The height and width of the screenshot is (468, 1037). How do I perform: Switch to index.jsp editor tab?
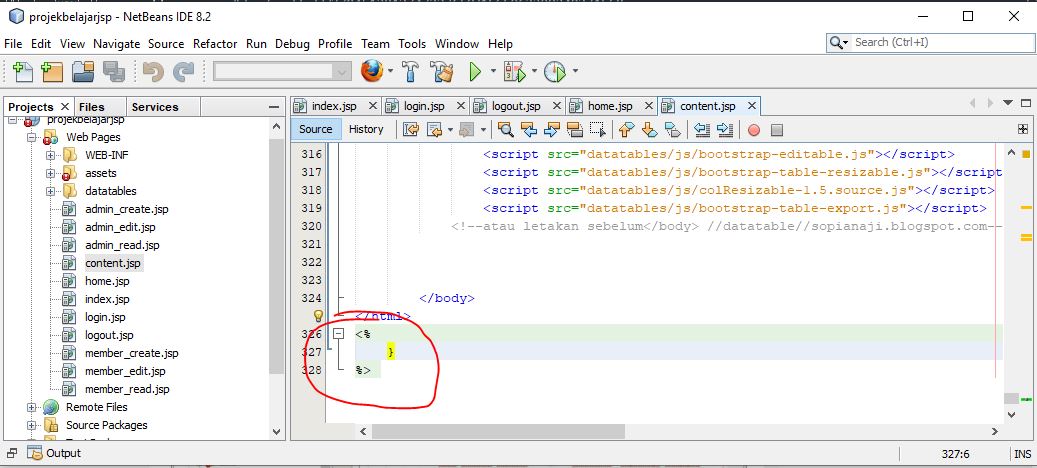(334, 106)
